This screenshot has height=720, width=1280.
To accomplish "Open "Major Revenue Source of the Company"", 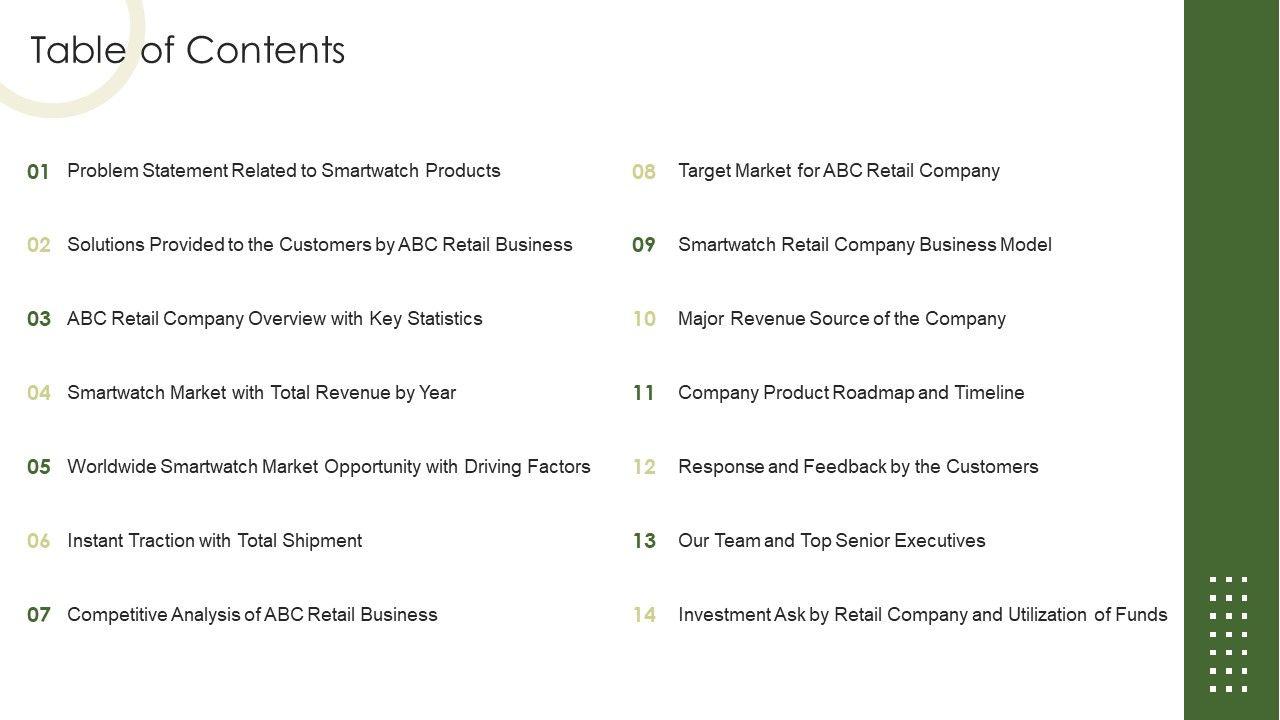I will pyautogui.click(x=841, y=319).
